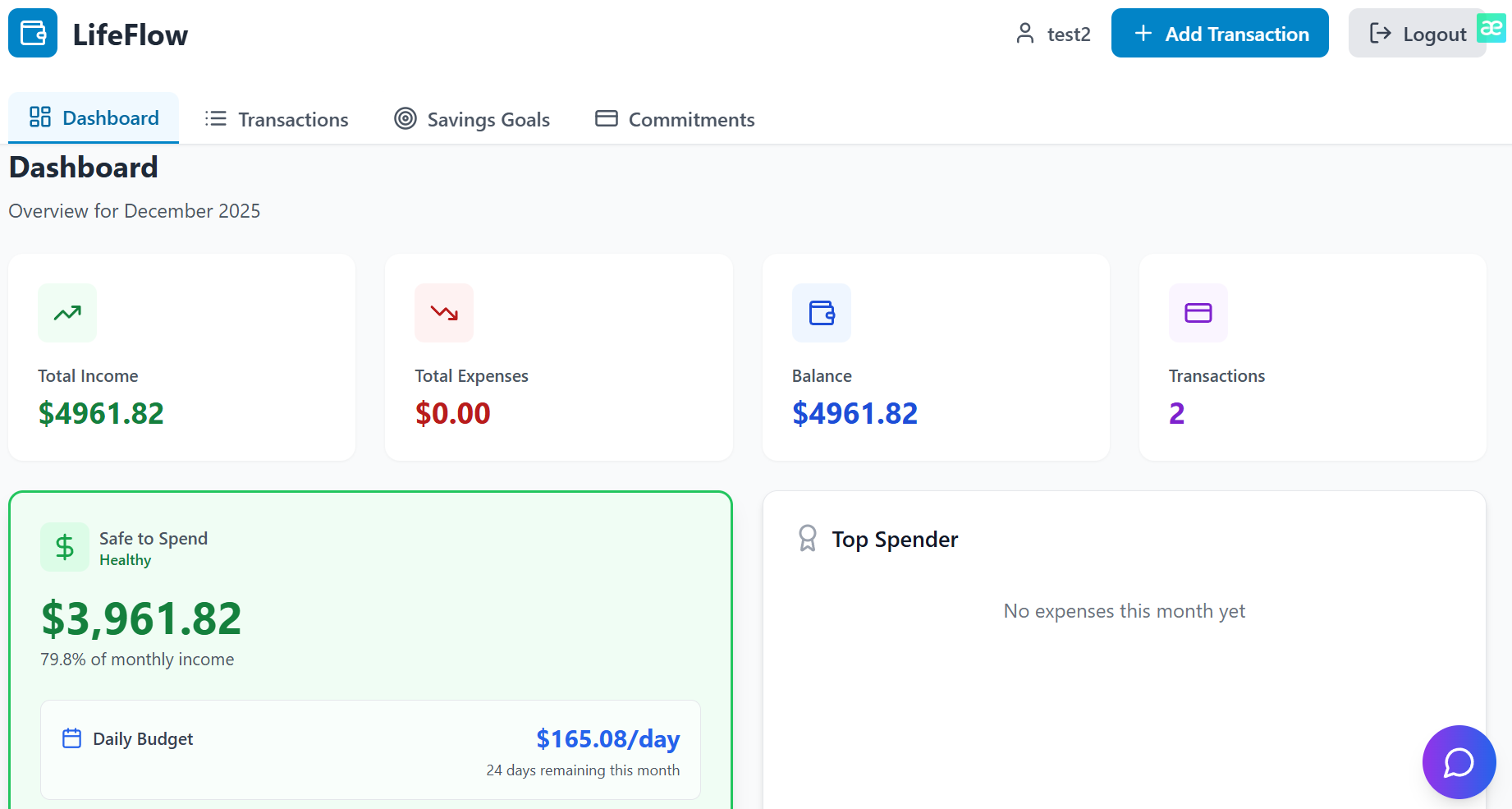
Task: Click the test2 username label
Action: pyautogui.click(x=1069, y=34)
